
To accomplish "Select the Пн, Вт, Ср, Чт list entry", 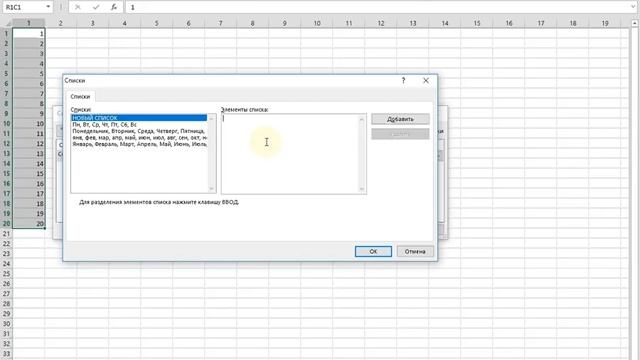I will [139, 124].
